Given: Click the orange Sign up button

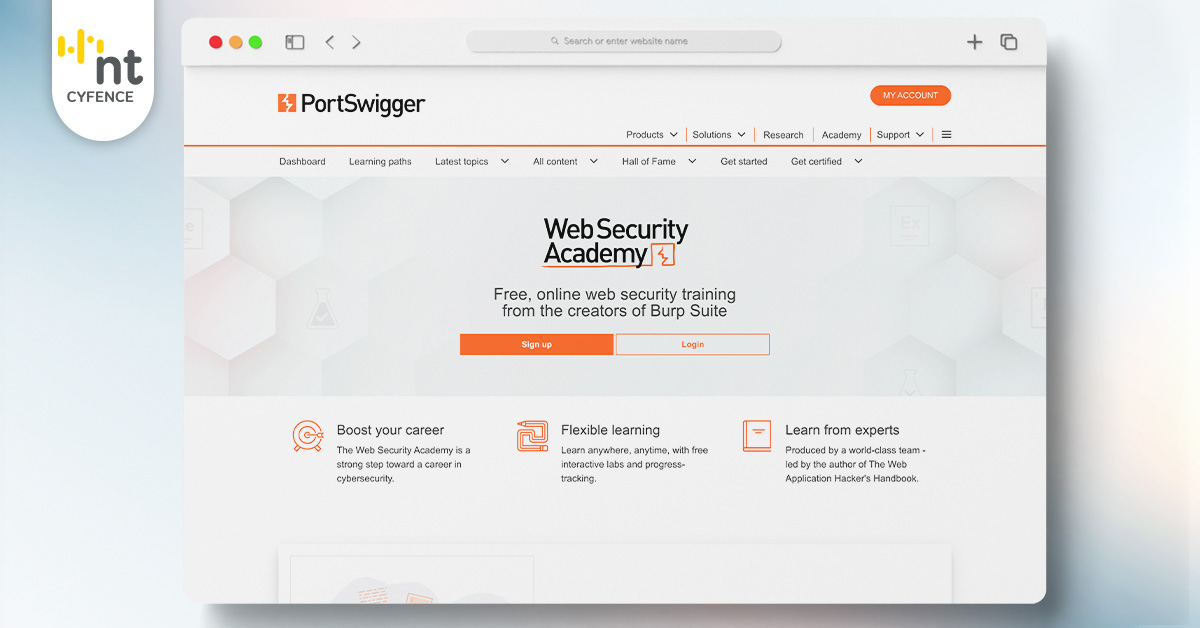Looking at the screenshot, I should [536, 344].
